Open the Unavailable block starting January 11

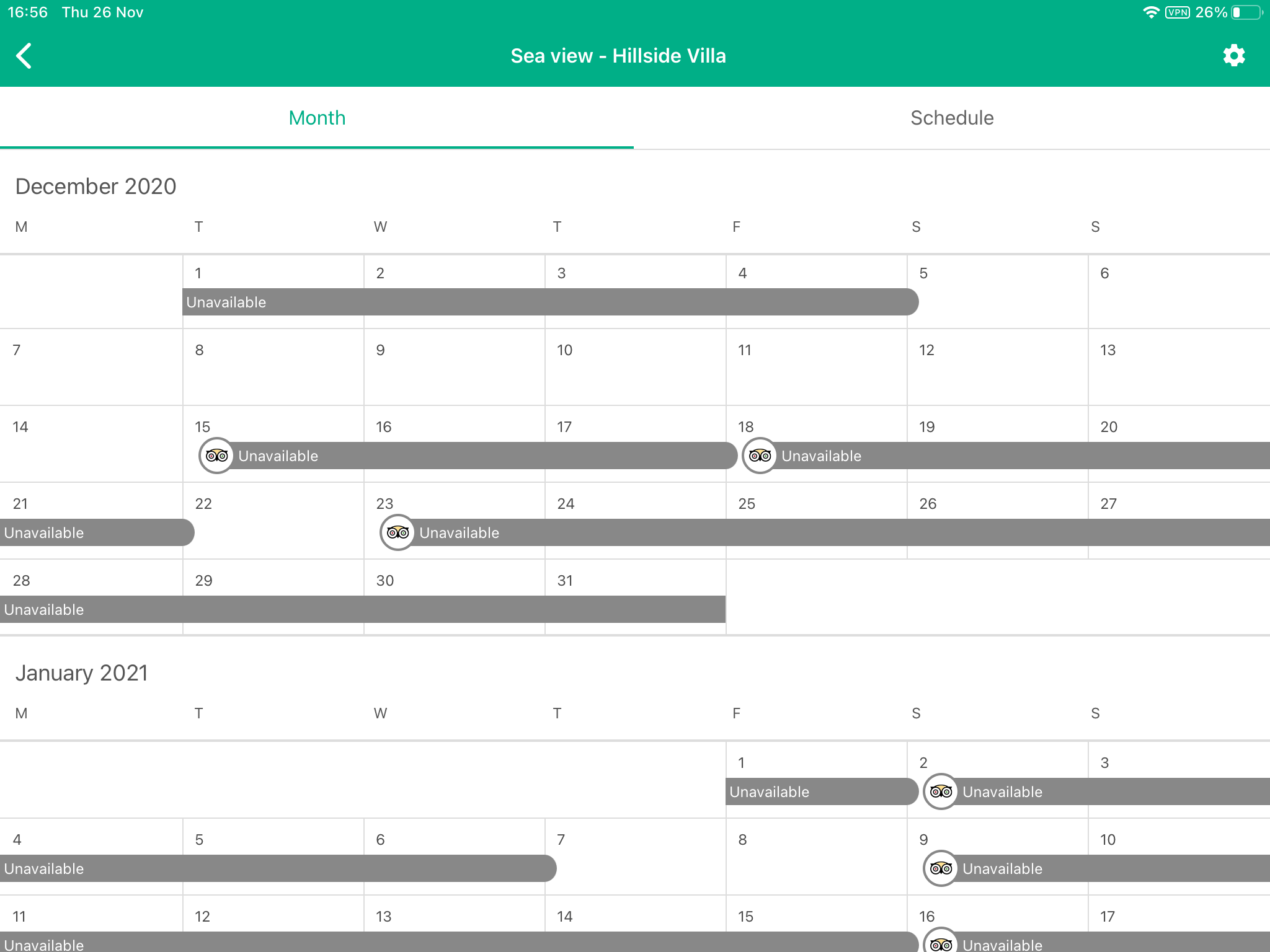coord(459,942)
